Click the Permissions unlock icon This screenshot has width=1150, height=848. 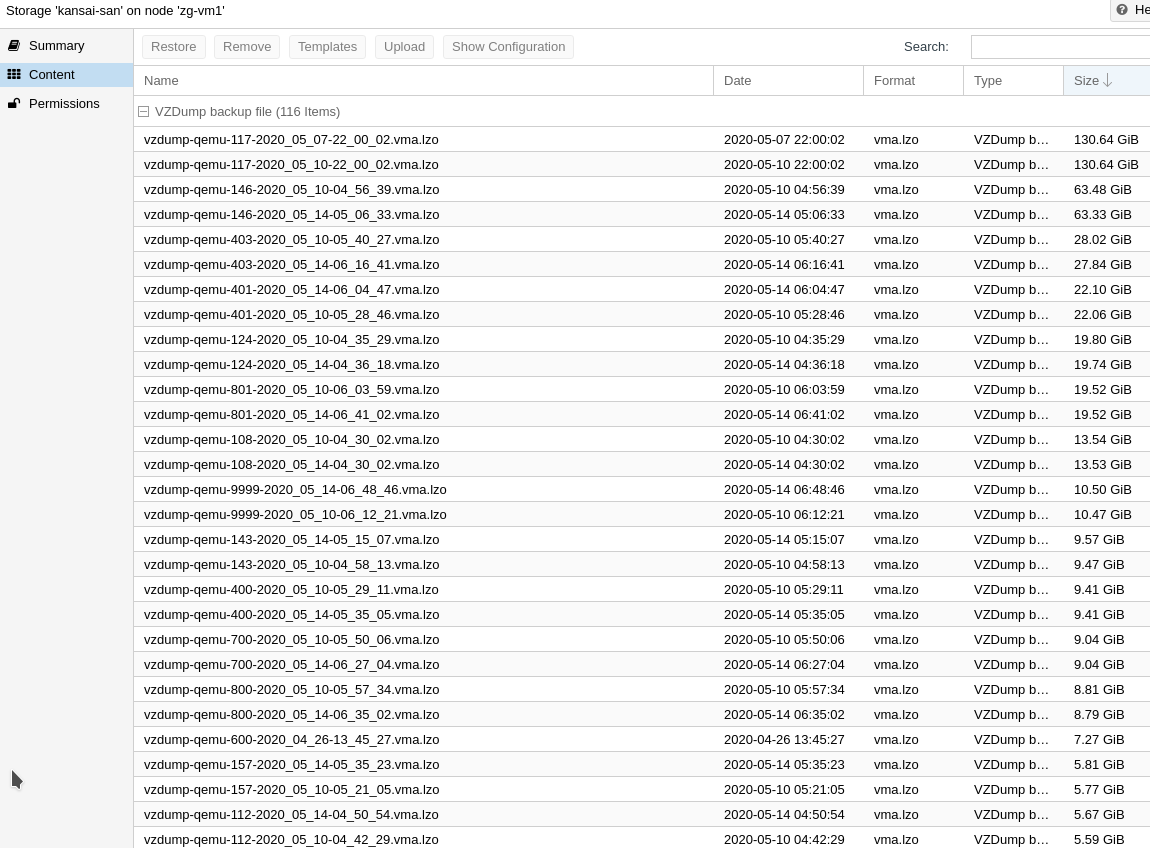pos(14,103)
